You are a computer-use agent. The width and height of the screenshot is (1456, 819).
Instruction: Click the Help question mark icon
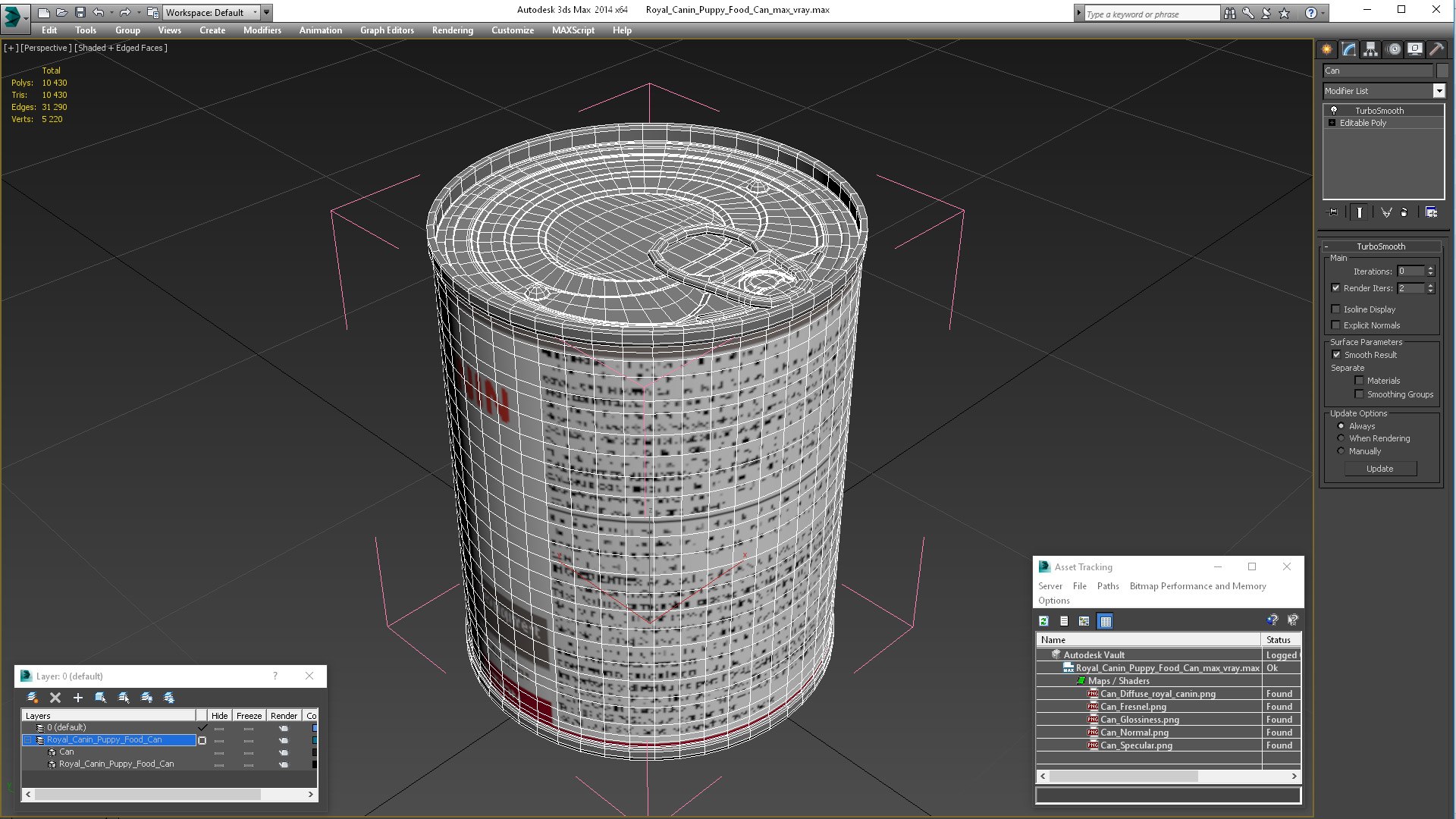tap(1310, 13)
